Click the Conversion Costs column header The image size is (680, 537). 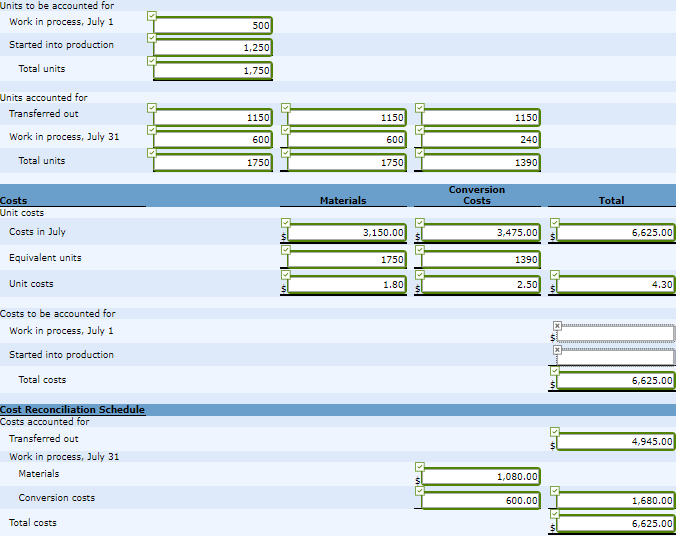pos(477,195)
